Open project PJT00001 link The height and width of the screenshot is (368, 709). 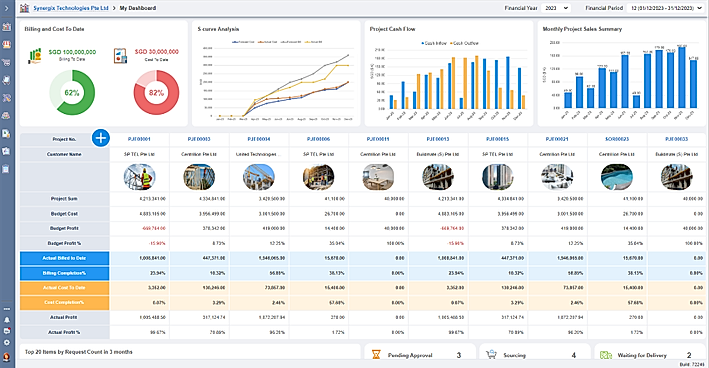[x=139, y=139]
